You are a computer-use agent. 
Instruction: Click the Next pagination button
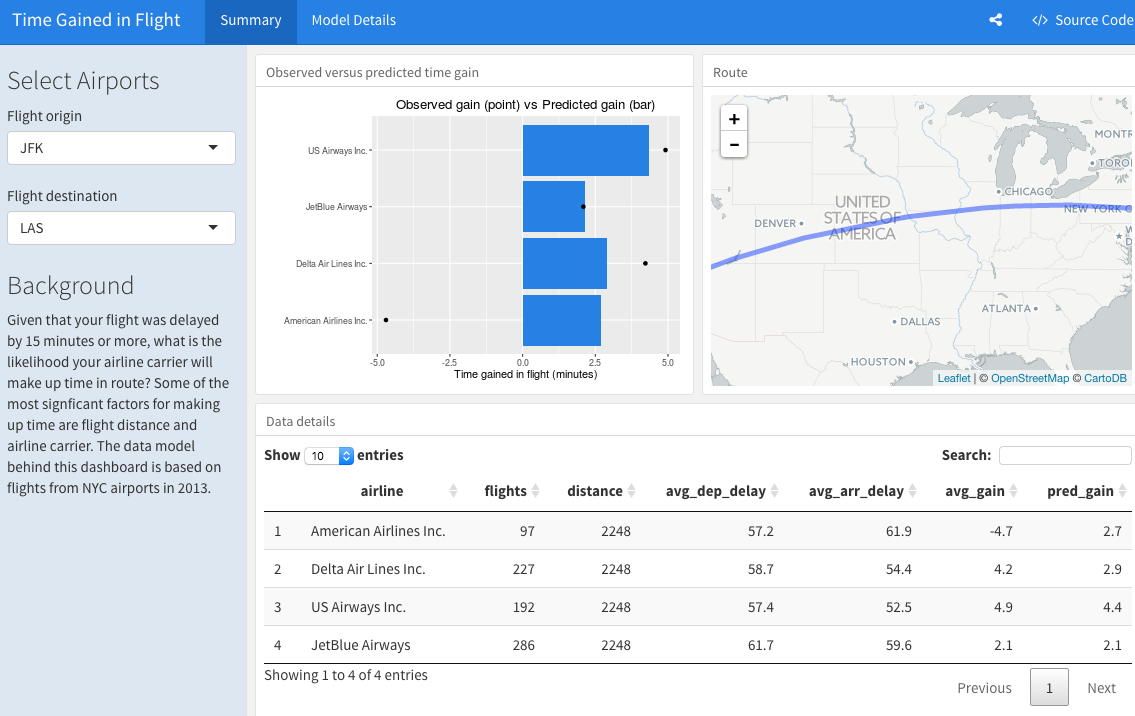click(1101, 688)
